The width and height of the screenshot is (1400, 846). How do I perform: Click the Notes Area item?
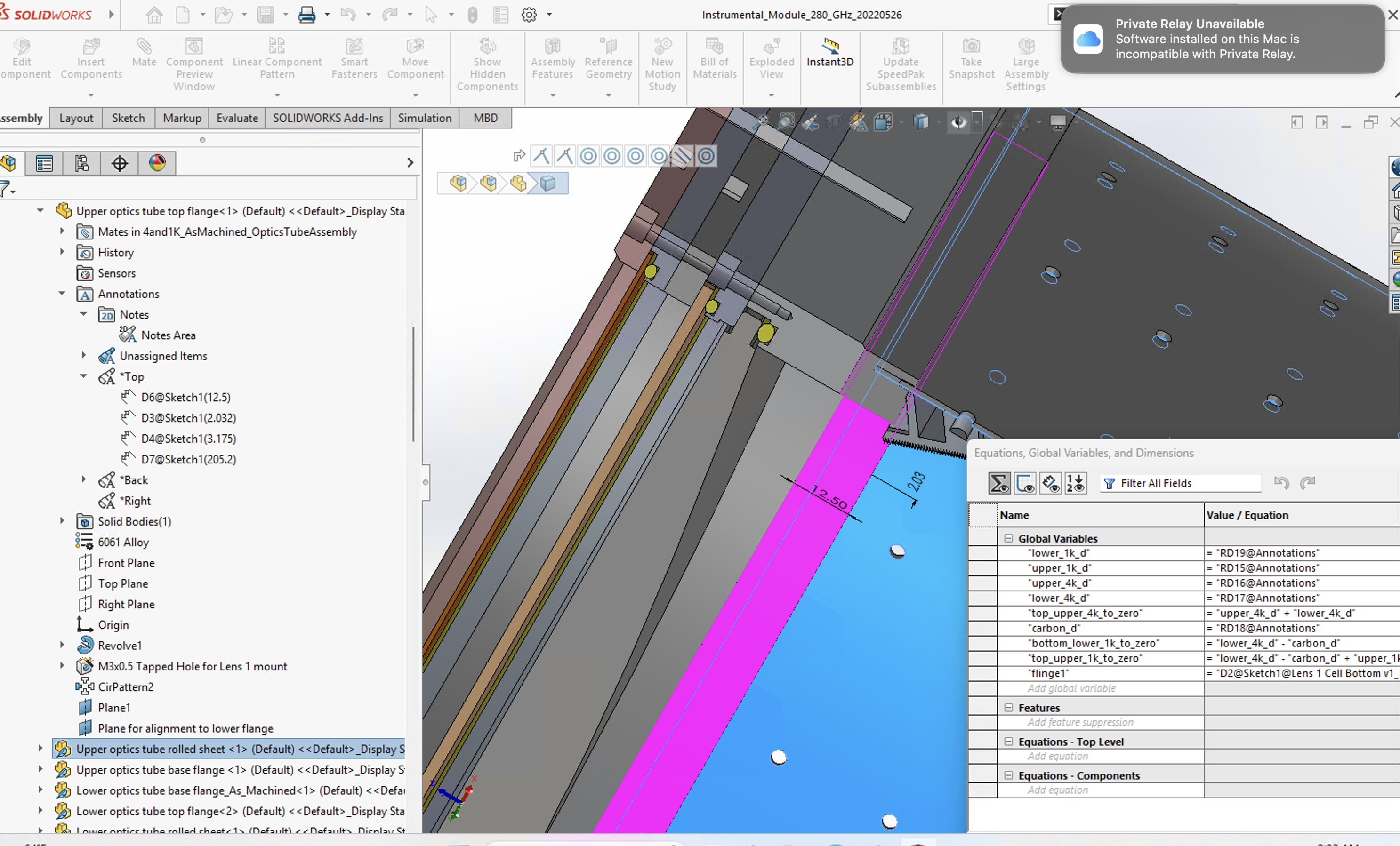tap(168, 335)
